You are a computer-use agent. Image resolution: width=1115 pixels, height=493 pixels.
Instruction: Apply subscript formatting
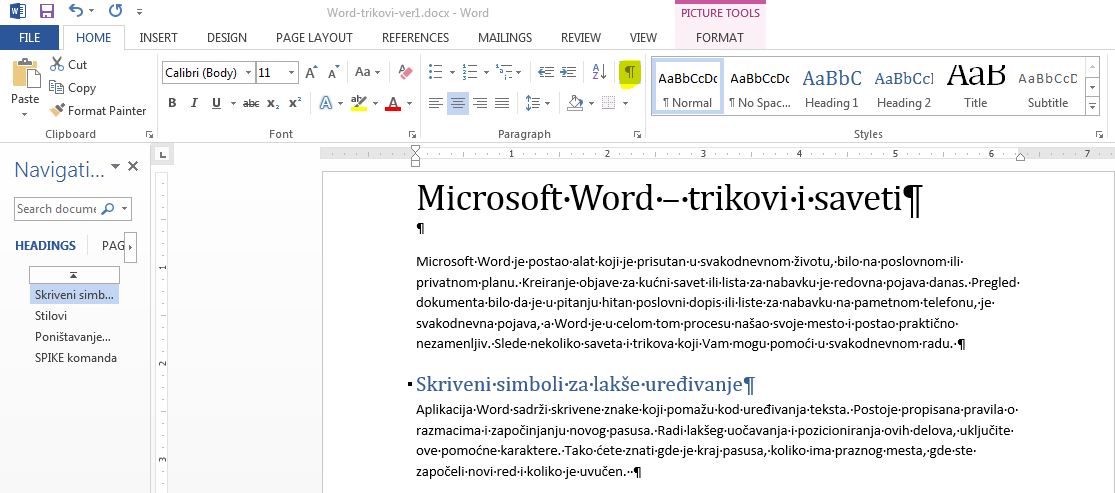(x=273, y=104)
